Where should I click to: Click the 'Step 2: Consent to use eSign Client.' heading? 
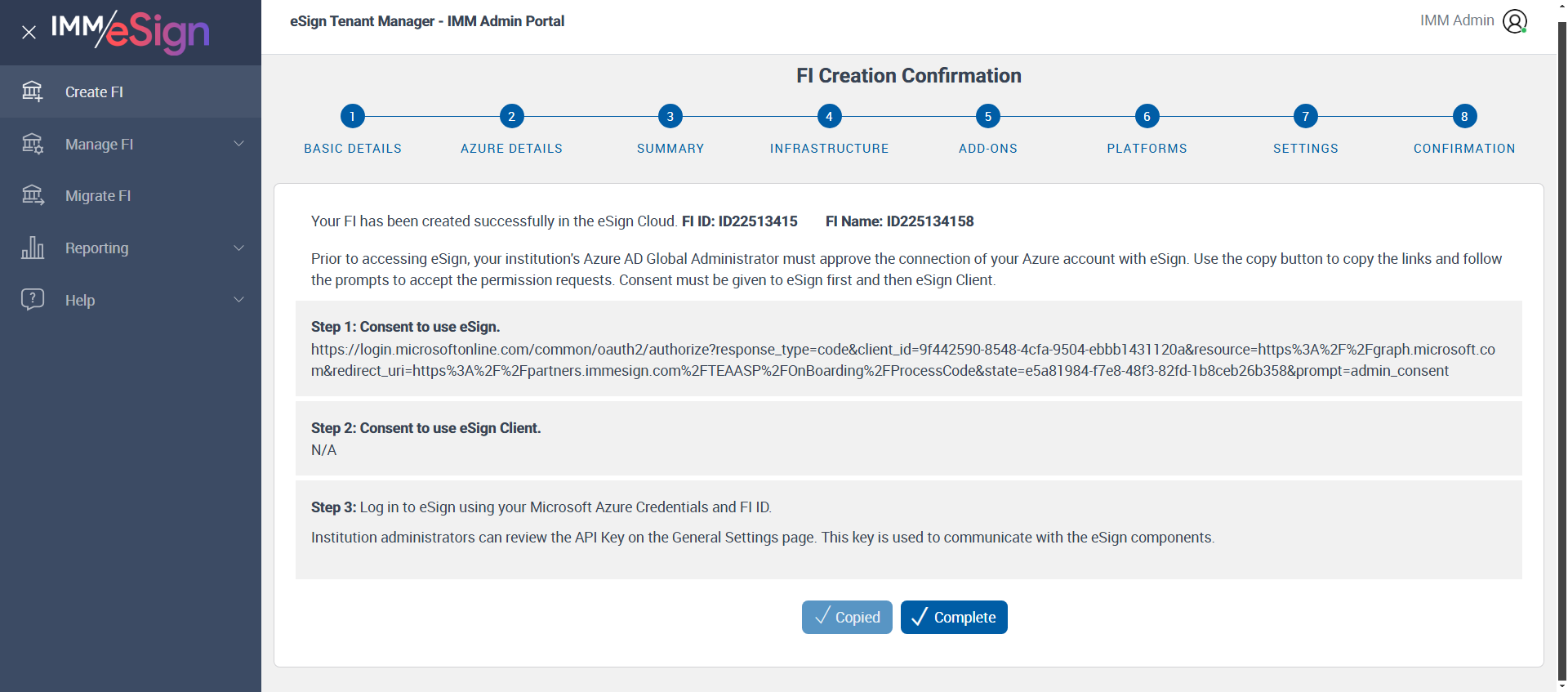click(x=425, y=428)
